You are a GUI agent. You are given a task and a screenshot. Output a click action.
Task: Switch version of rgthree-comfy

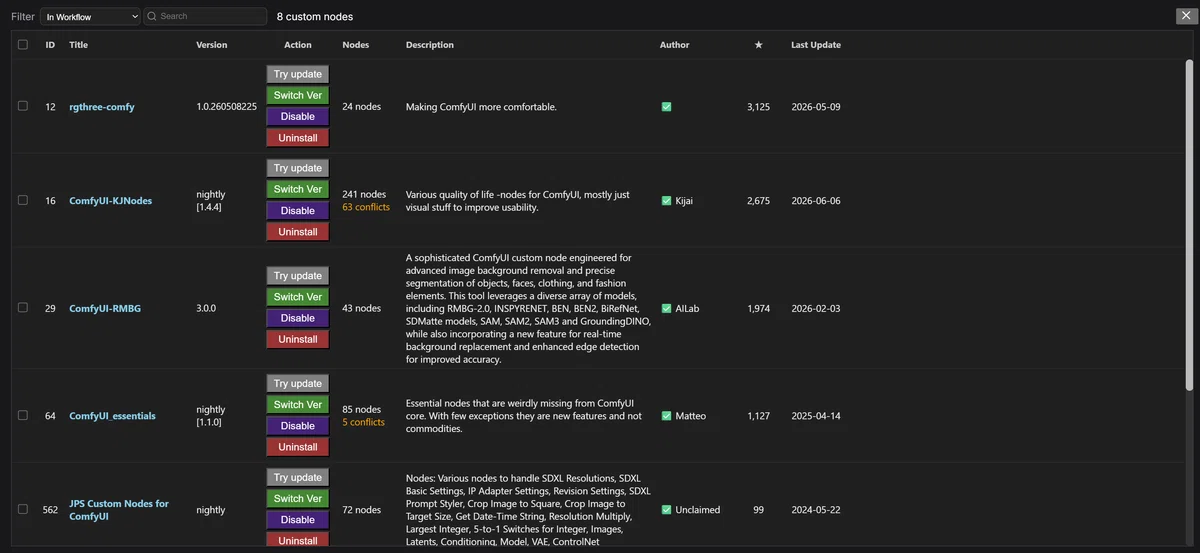pyautogui.click(x=298, y=95)
